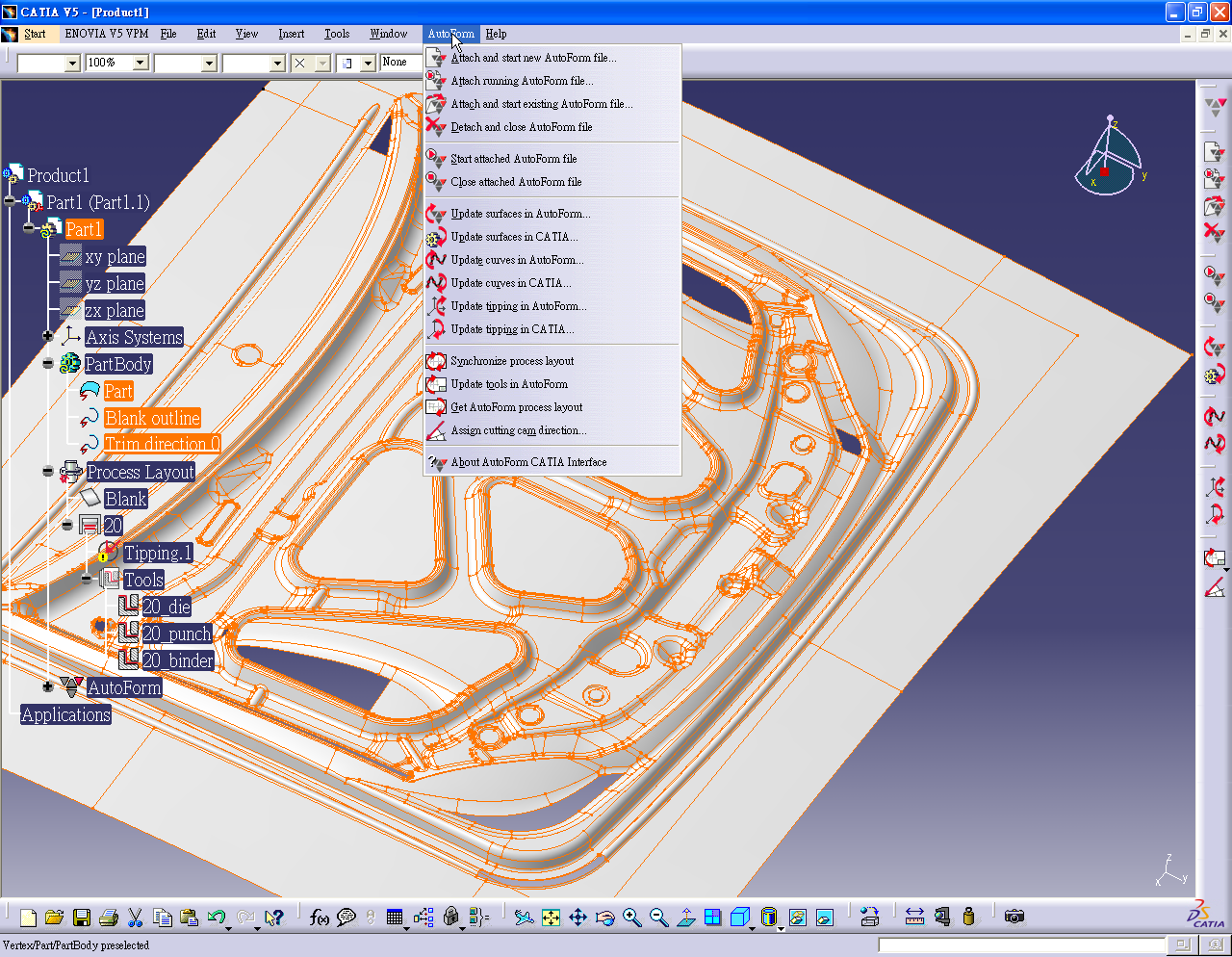Click the isometric view cube icon
1232x957 pixels.
(x=739, y=918)
